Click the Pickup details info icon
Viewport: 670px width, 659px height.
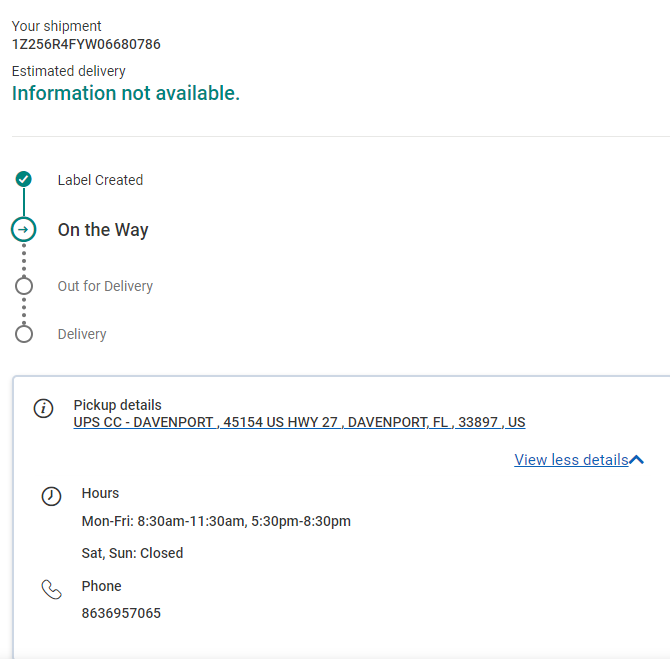click(43, 409)
